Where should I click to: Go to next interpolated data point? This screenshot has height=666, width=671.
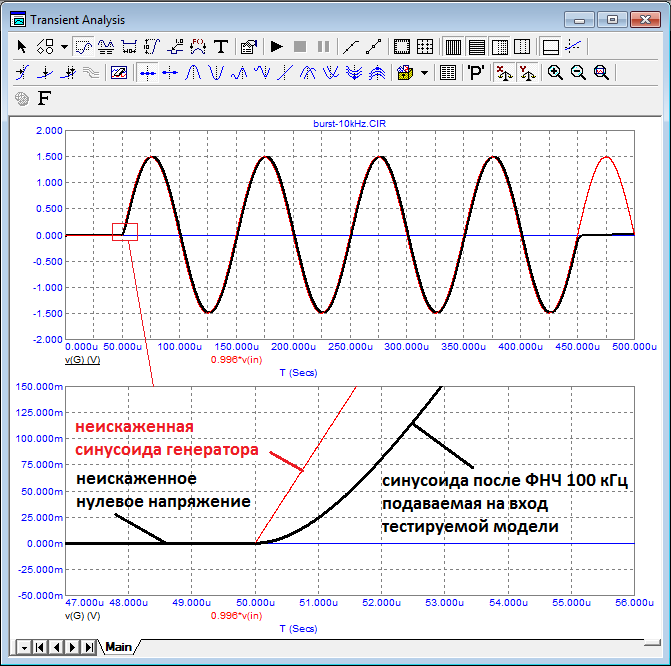(x=45, y=73)
